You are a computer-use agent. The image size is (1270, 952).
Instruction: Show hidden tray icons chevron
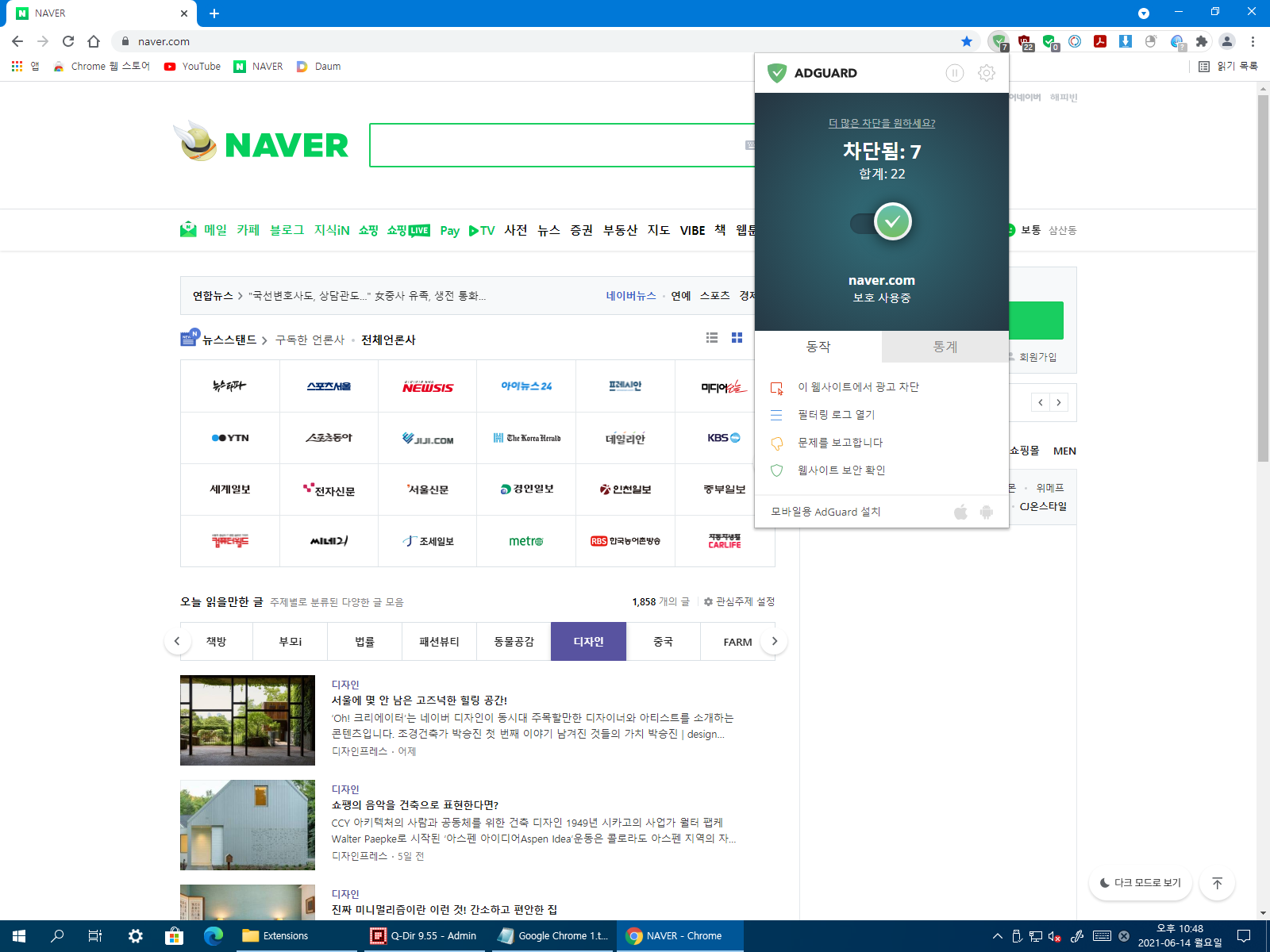(998, 936)
